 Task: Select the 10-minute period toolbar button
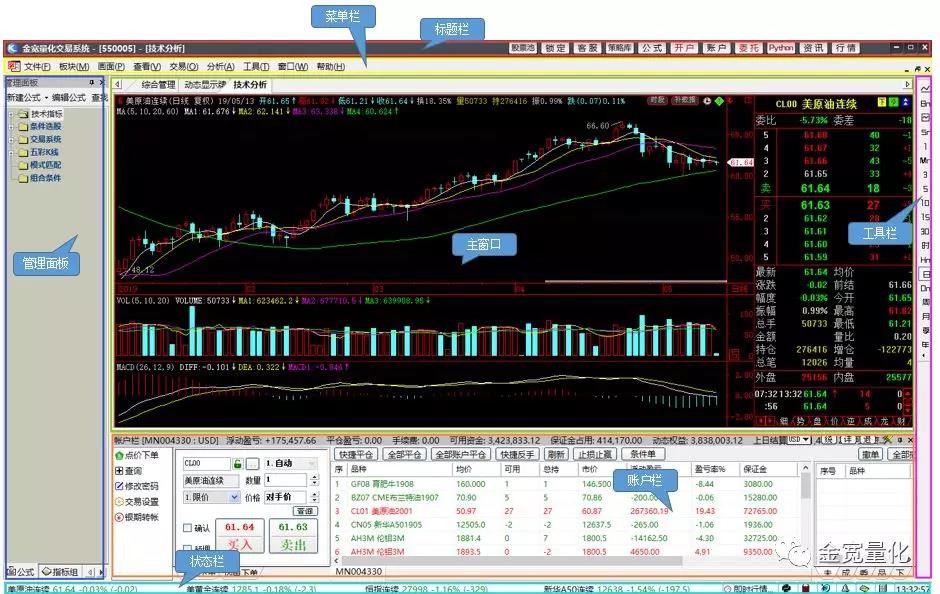[x=925, y=203]
